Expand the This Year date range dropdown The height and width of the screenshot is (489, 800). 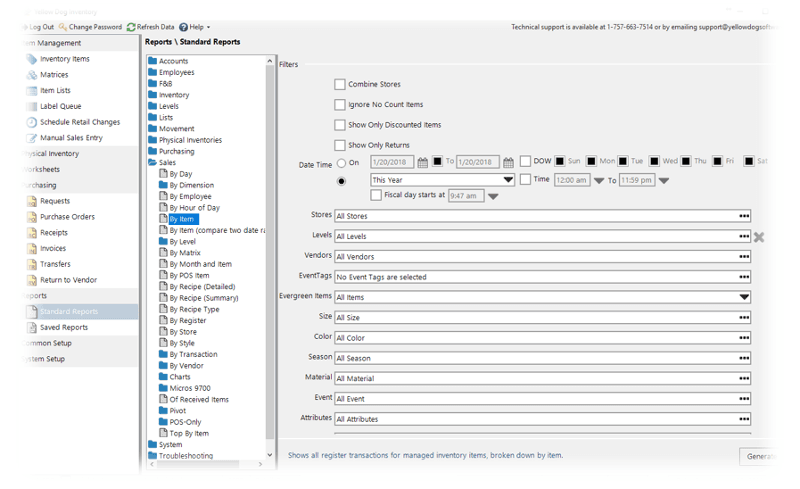pos(508,180)
